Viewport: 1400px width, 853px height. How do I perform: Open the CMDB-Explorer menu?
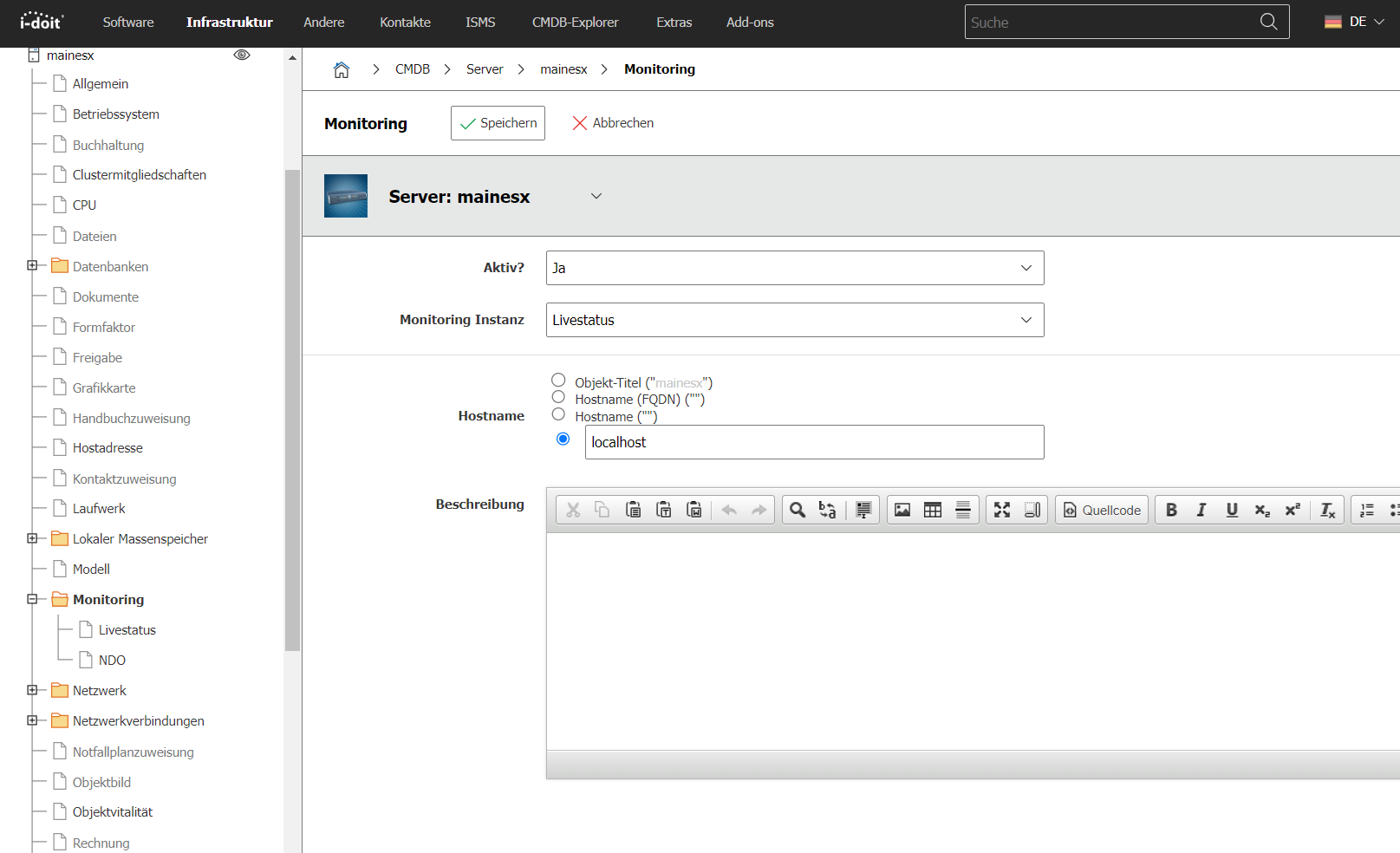click(x=575, y=23)
